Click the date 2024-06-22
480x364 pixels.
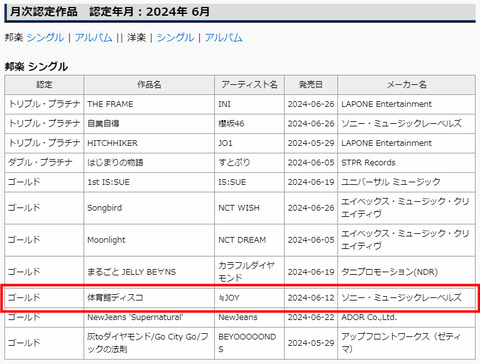pos(311,317)
